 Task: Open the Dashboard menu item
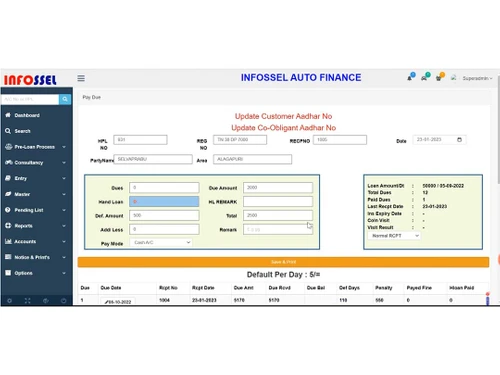click(37, 115)
